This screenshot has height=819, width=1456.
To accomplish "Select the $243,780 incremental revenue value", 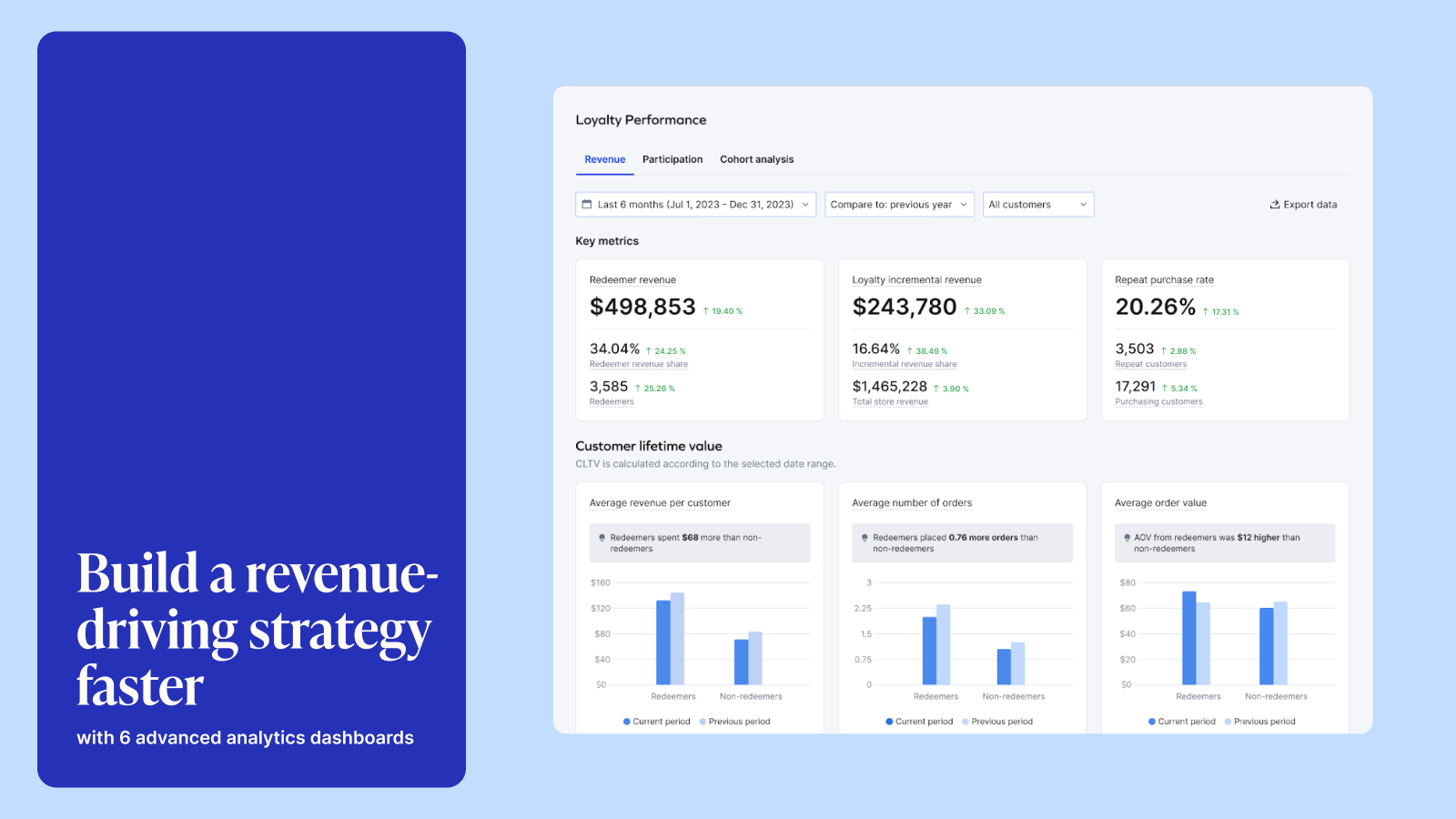I will click(905, 307).
